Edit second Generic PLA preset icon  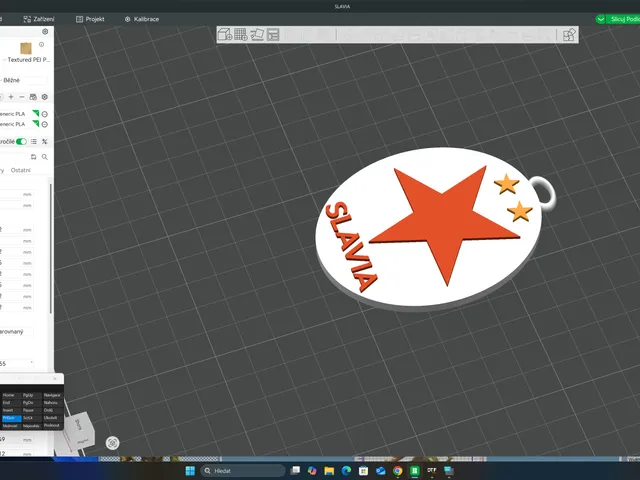(x=45, y=124)
